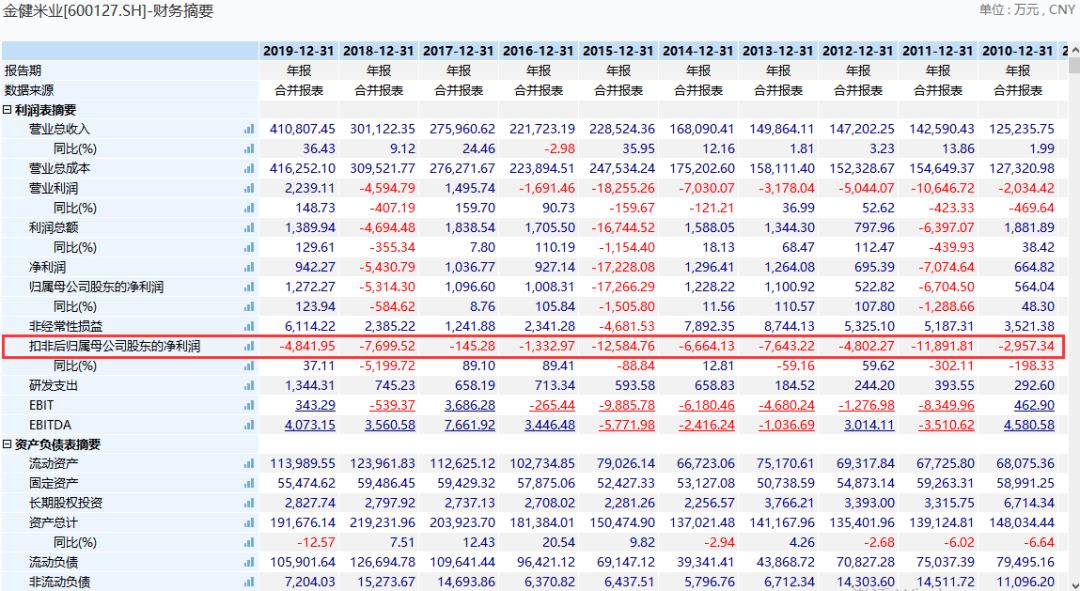Open chart icon for EBITDA row

coord(249,425)
